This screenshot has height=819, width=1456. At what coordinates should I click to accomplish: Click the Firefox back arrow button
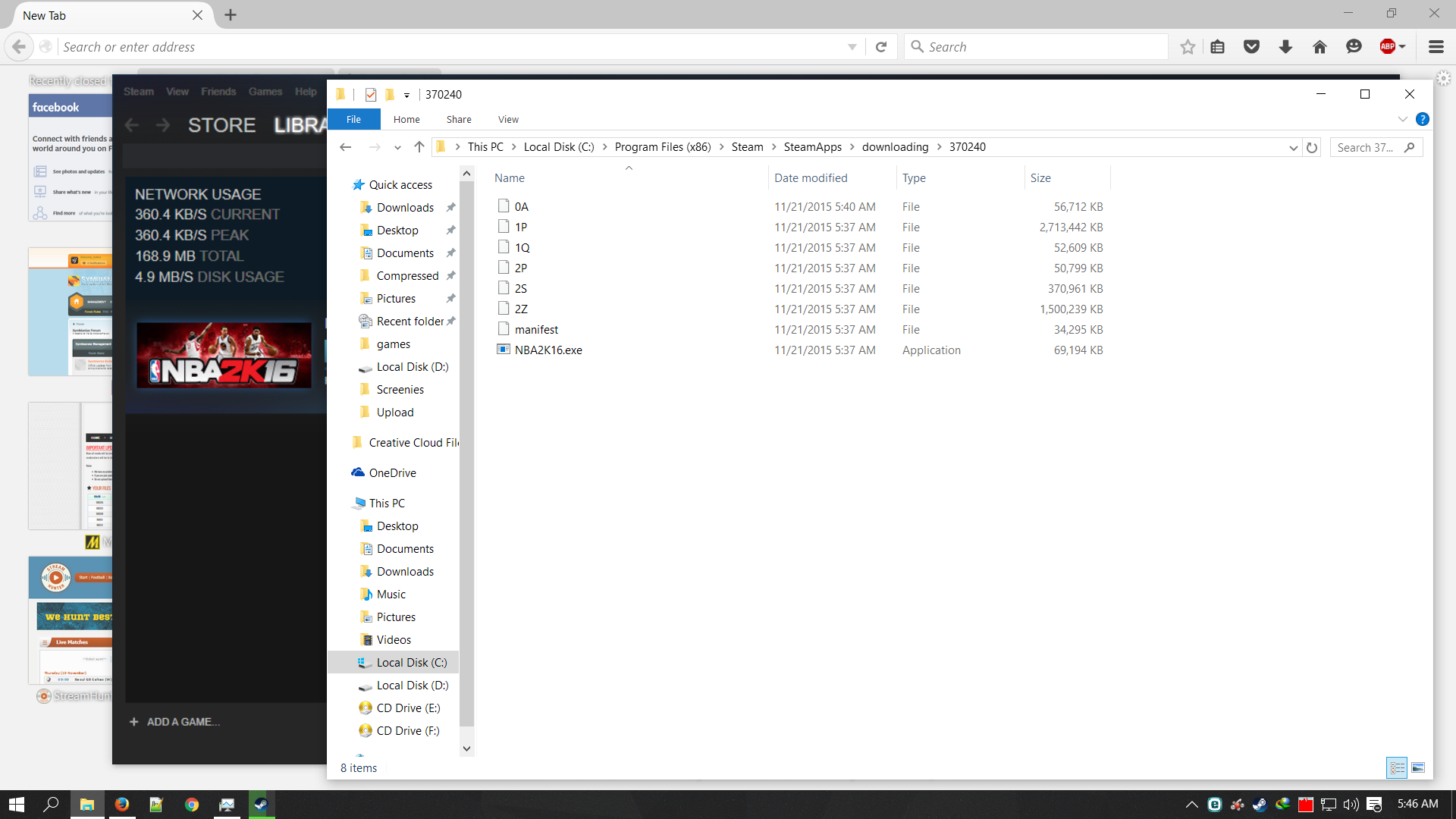pyautogui.click(x=19, y=47)
